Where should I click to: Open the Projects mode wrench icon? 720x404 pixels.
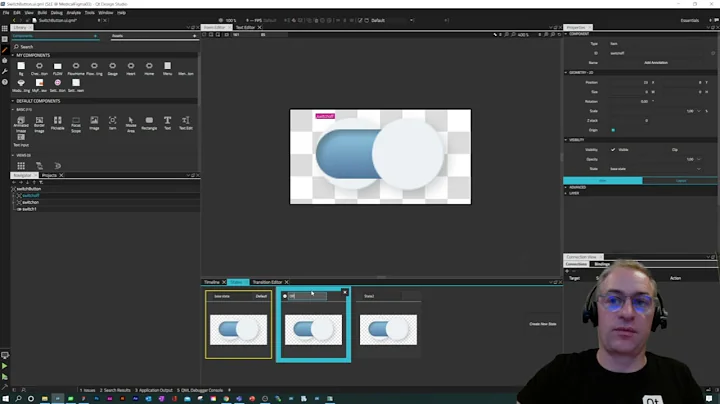5,71
